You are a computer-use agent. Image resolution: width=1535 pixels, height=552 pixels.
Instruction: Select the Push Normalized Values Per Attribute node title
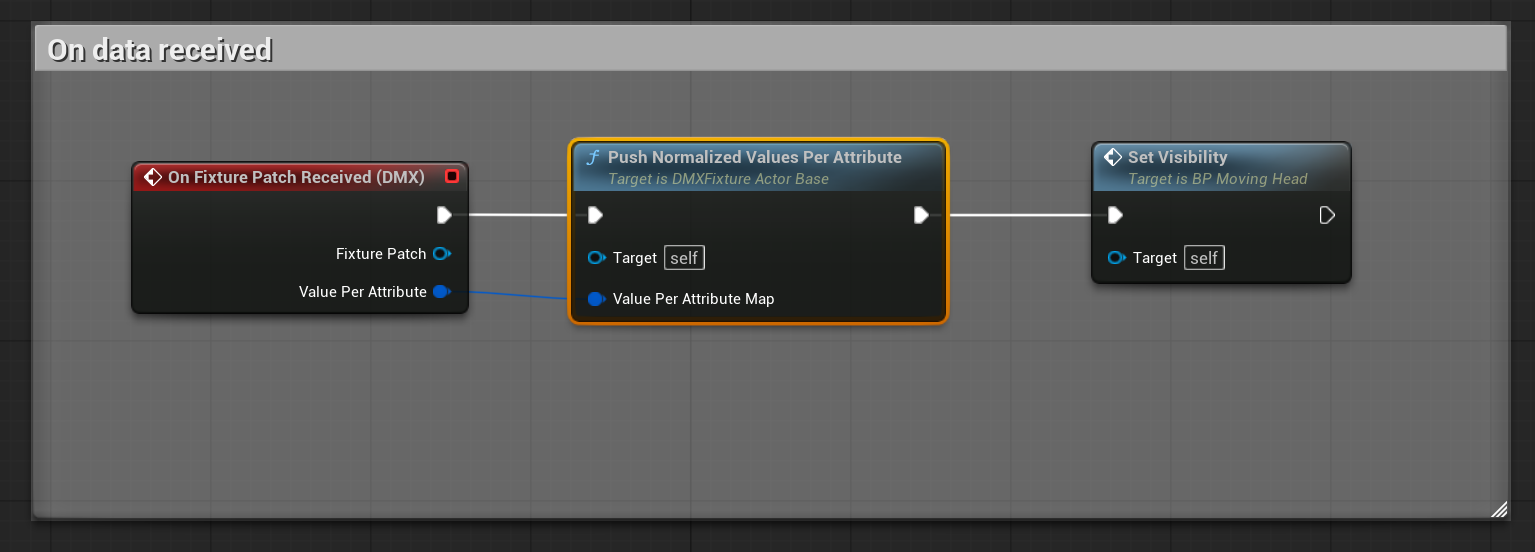[755, 157]
